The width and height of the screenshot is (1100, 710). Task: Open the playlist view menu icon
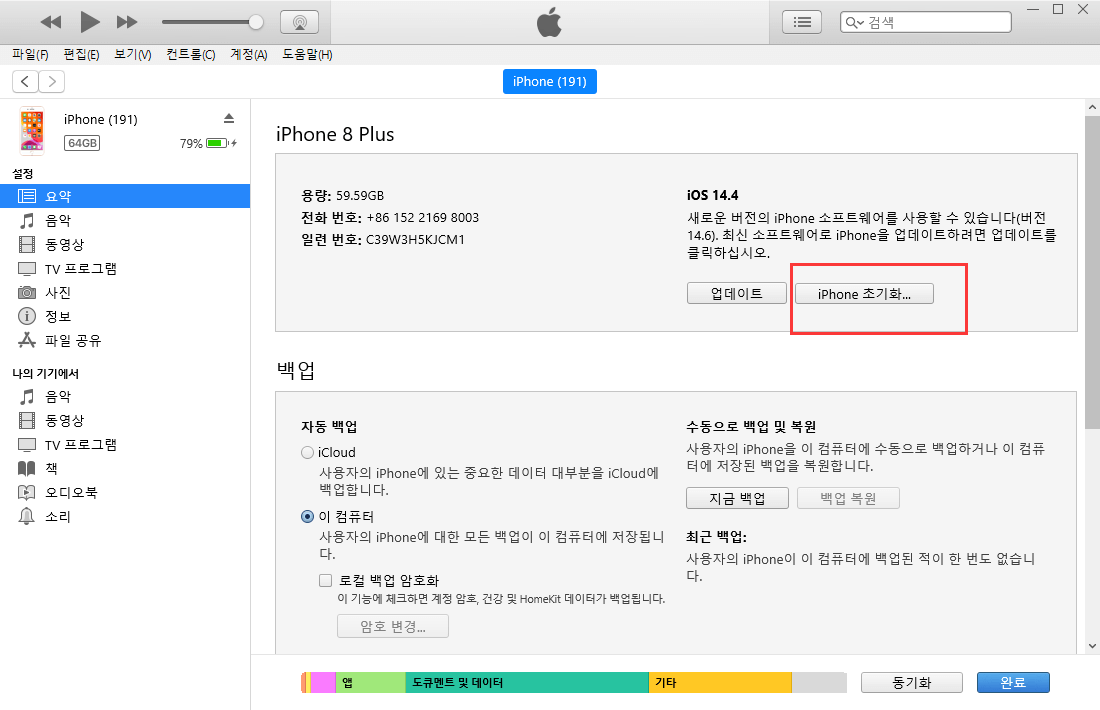(801, 21)
